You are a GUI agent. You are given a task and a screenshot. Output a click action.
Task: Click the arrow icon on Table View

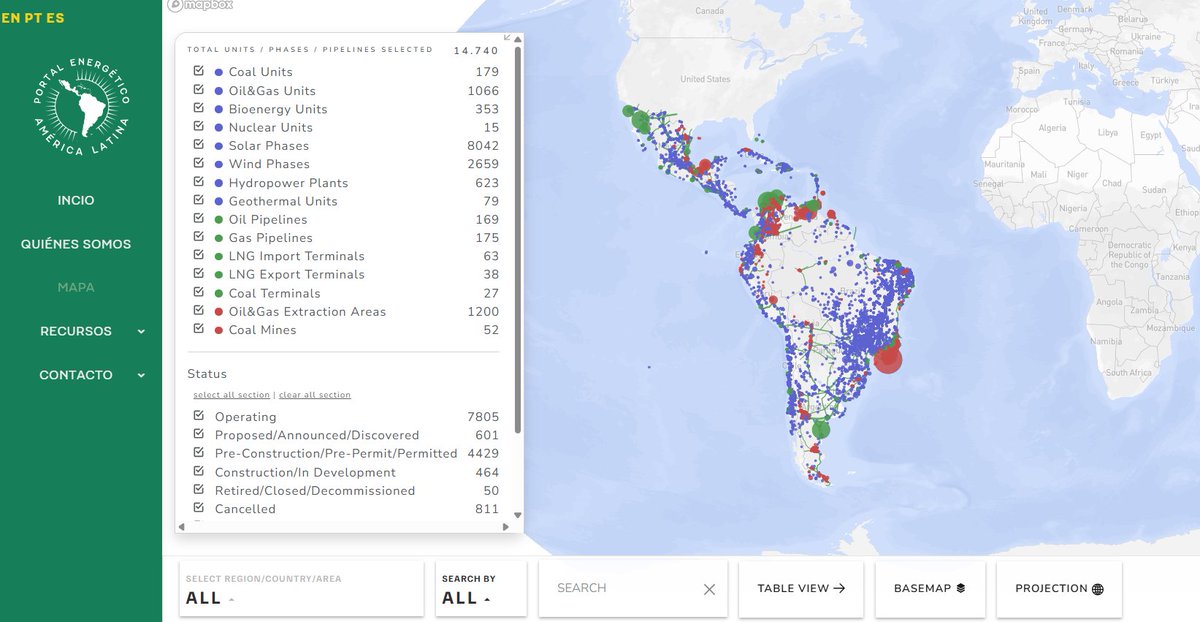point(838,588)
